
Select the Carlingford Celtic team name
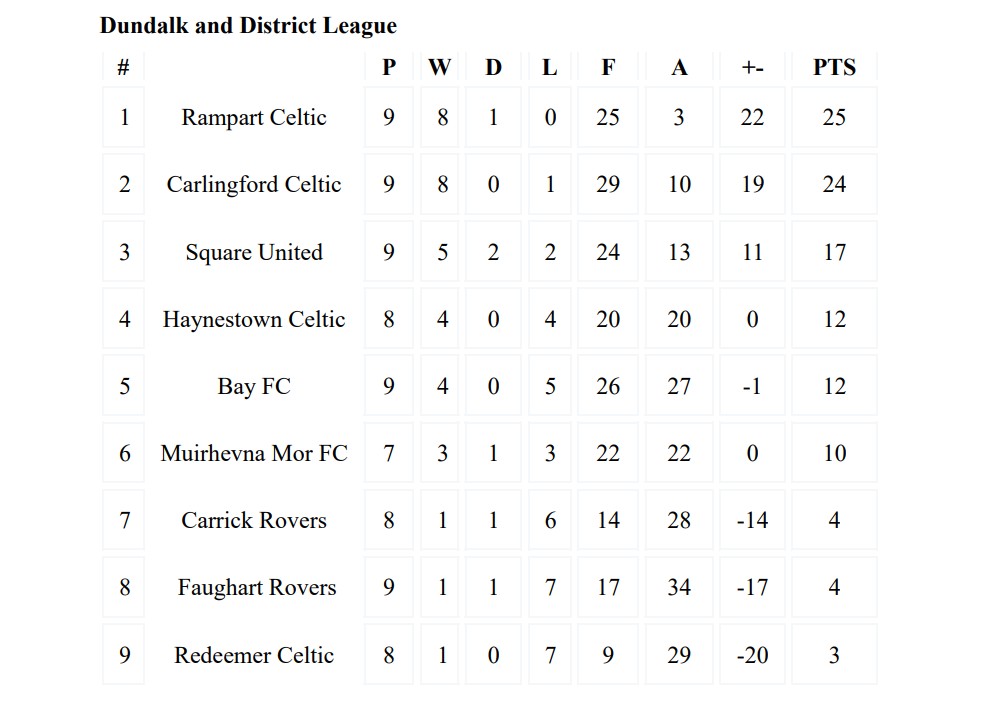pyautogui.click(x=254, y=184)
